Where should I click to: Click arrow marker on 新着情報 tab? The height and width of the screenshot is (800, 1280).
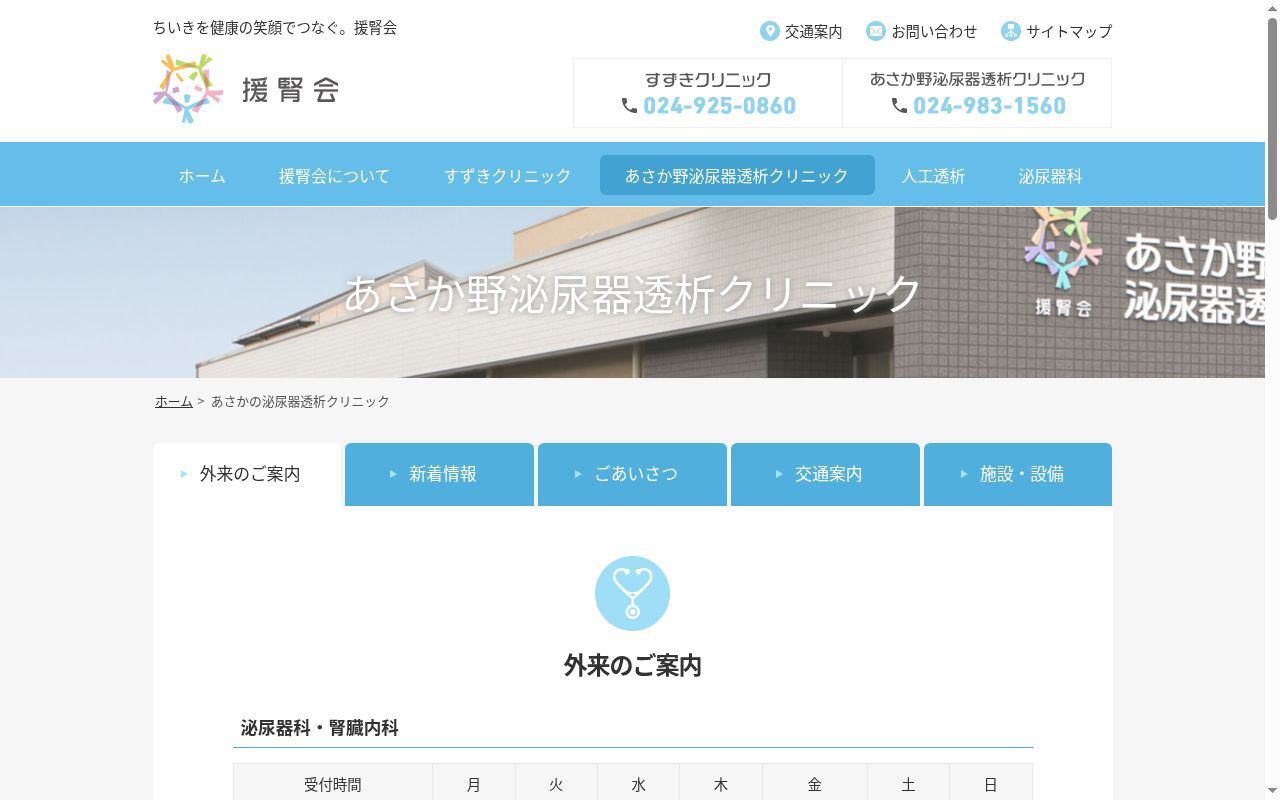pos(393,474)
